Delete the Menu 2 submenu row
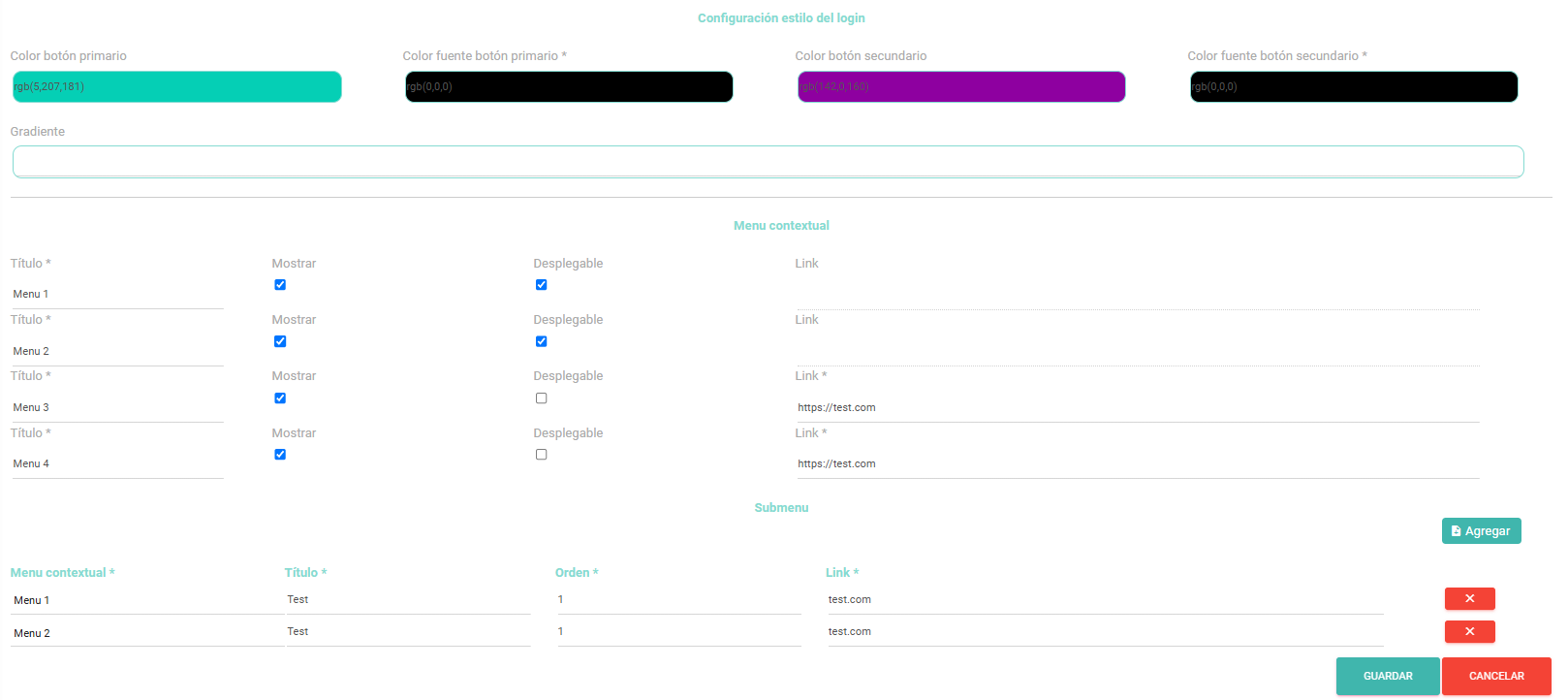The height and width of the screenshot is (700, 1568). [x=1469, y=632]
